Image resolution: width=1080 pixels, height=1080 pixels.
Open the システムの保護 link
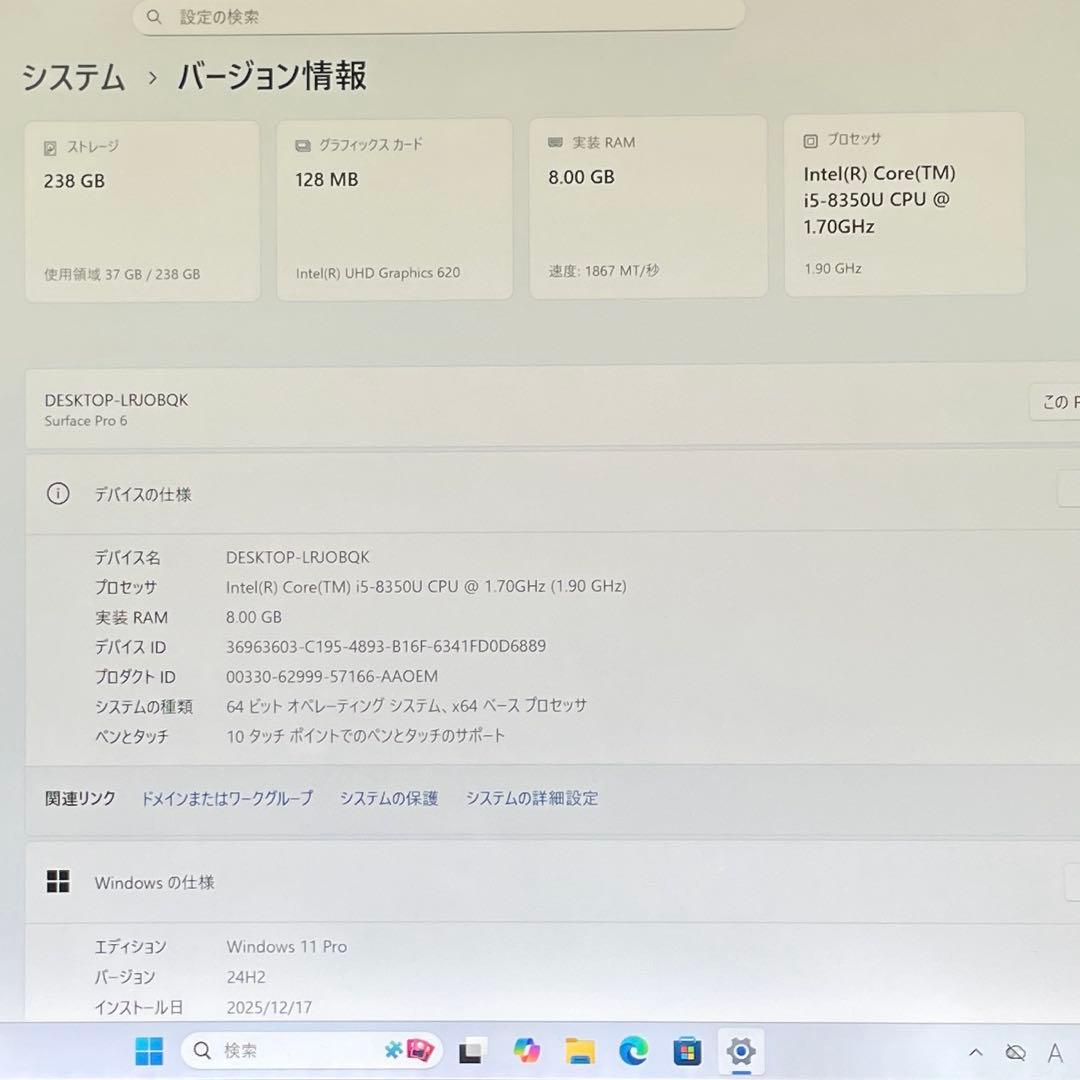388,798
